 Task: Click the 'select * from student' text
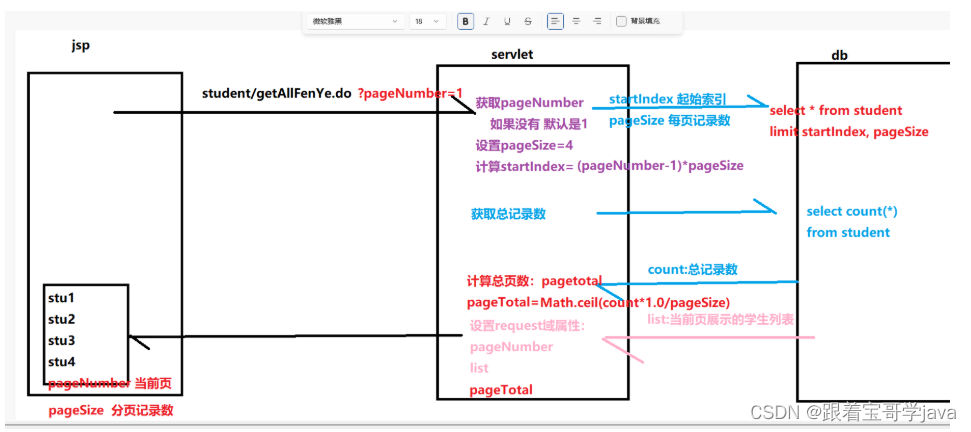point(836,111)
